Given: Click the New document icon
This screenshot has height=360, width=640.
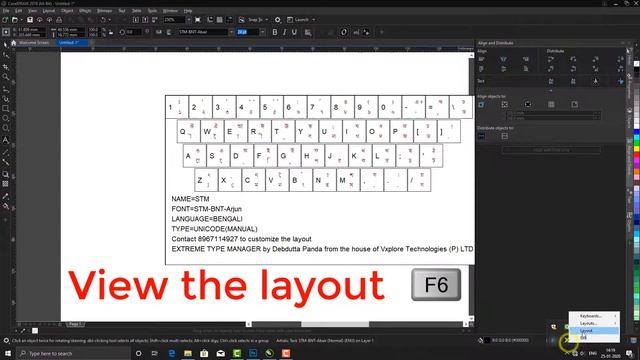Looking at the screenshot, I should point(5,20).
